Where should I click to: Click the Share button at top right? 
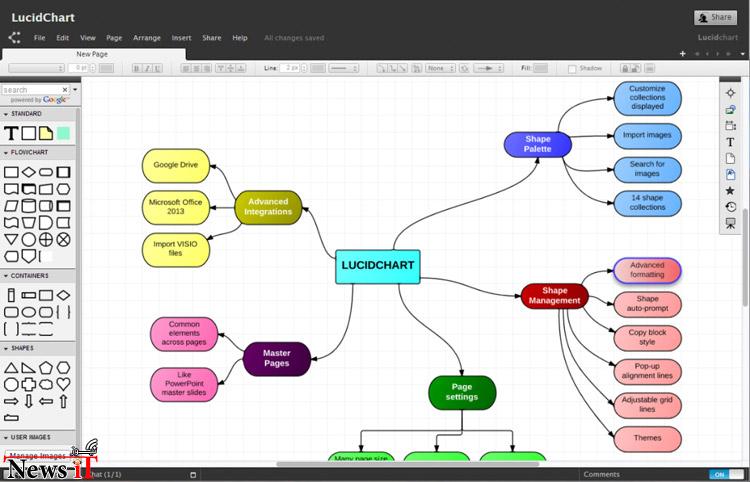click(716, 18)
